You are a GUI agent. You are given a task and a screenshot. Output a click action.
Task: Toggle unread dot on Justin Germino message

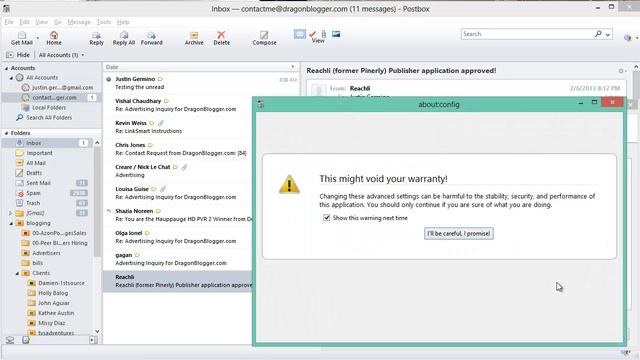109,79
